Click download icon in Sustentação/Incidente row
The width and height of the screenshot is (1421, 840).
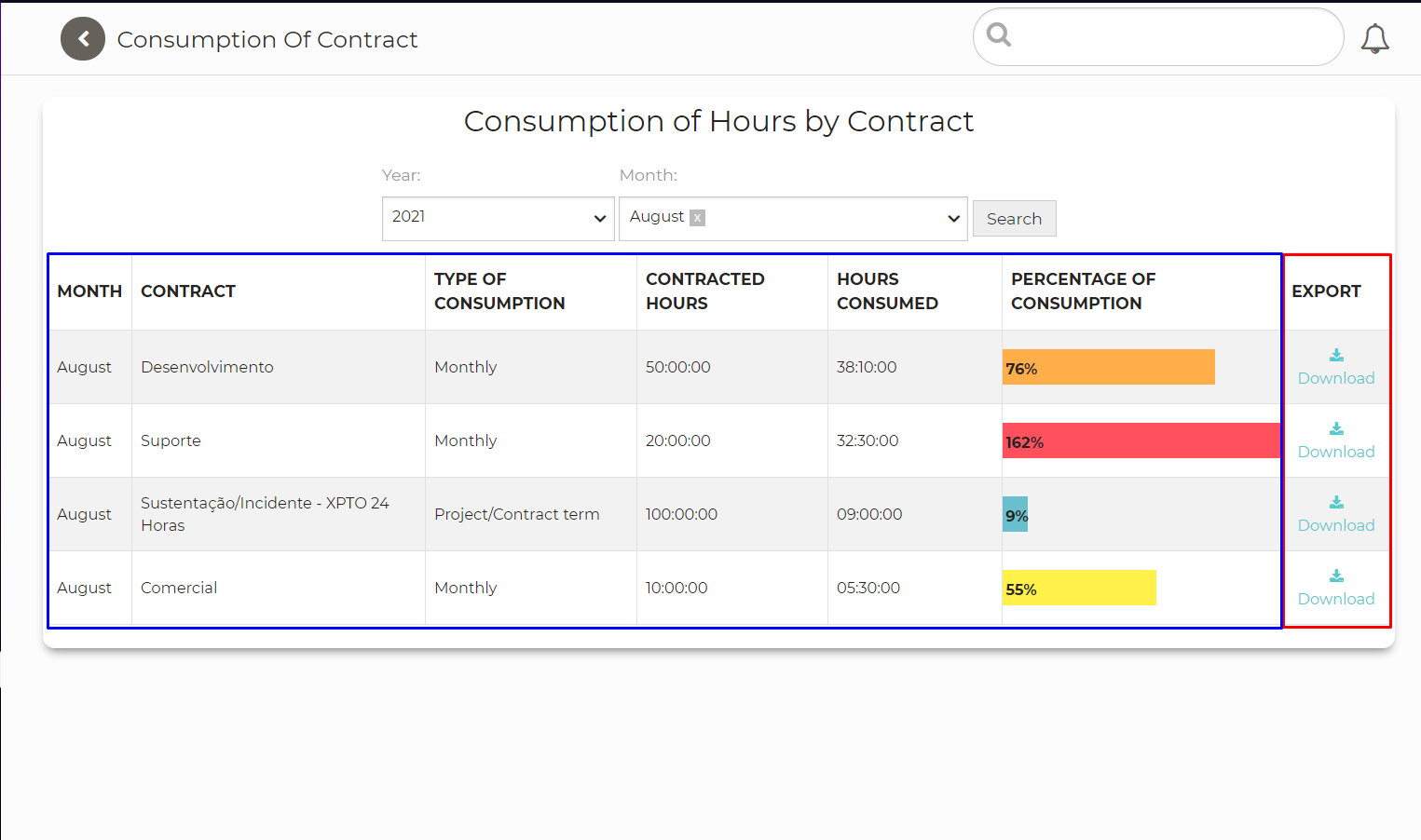(1336, 502)
